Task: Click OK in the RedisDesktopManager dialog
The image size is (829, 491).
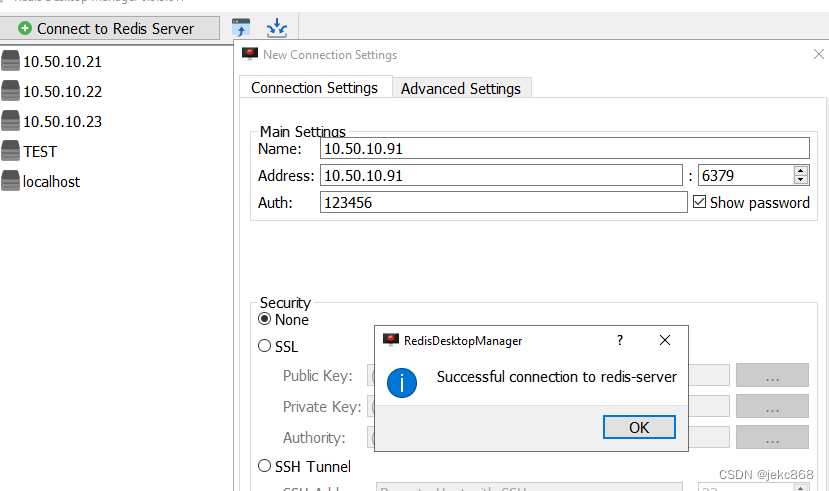Action: (639, 427)
